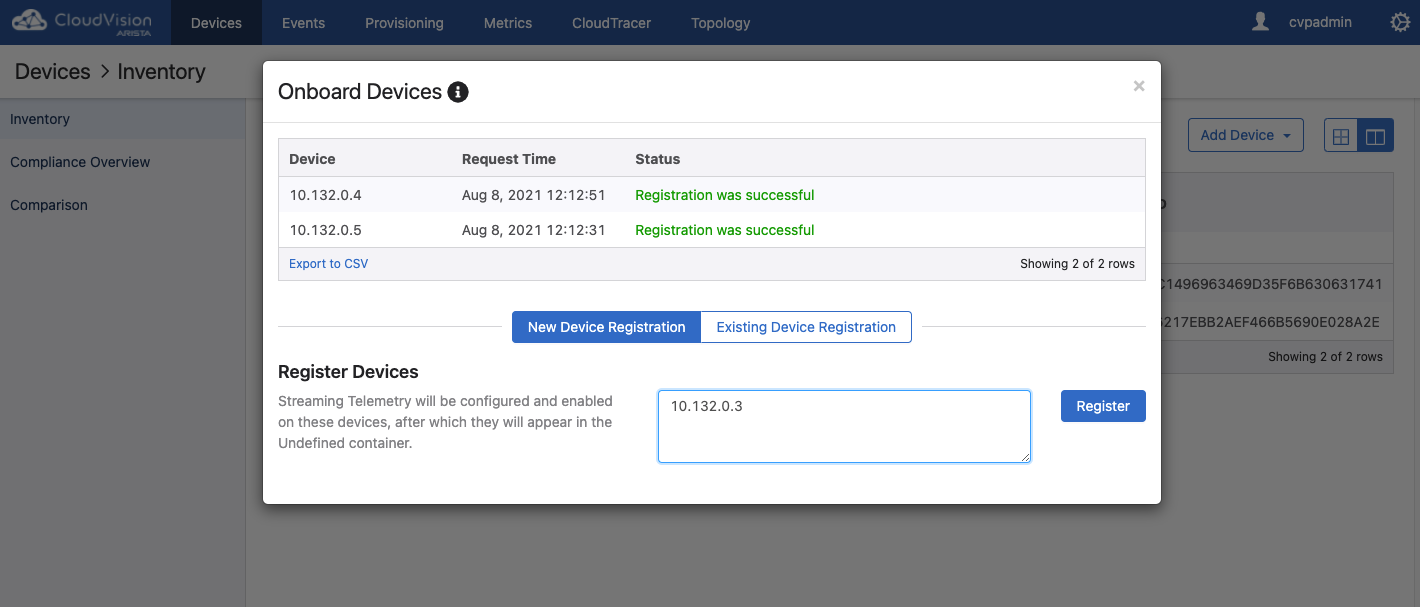Switch to grid layout view icon

(1341, 136)
